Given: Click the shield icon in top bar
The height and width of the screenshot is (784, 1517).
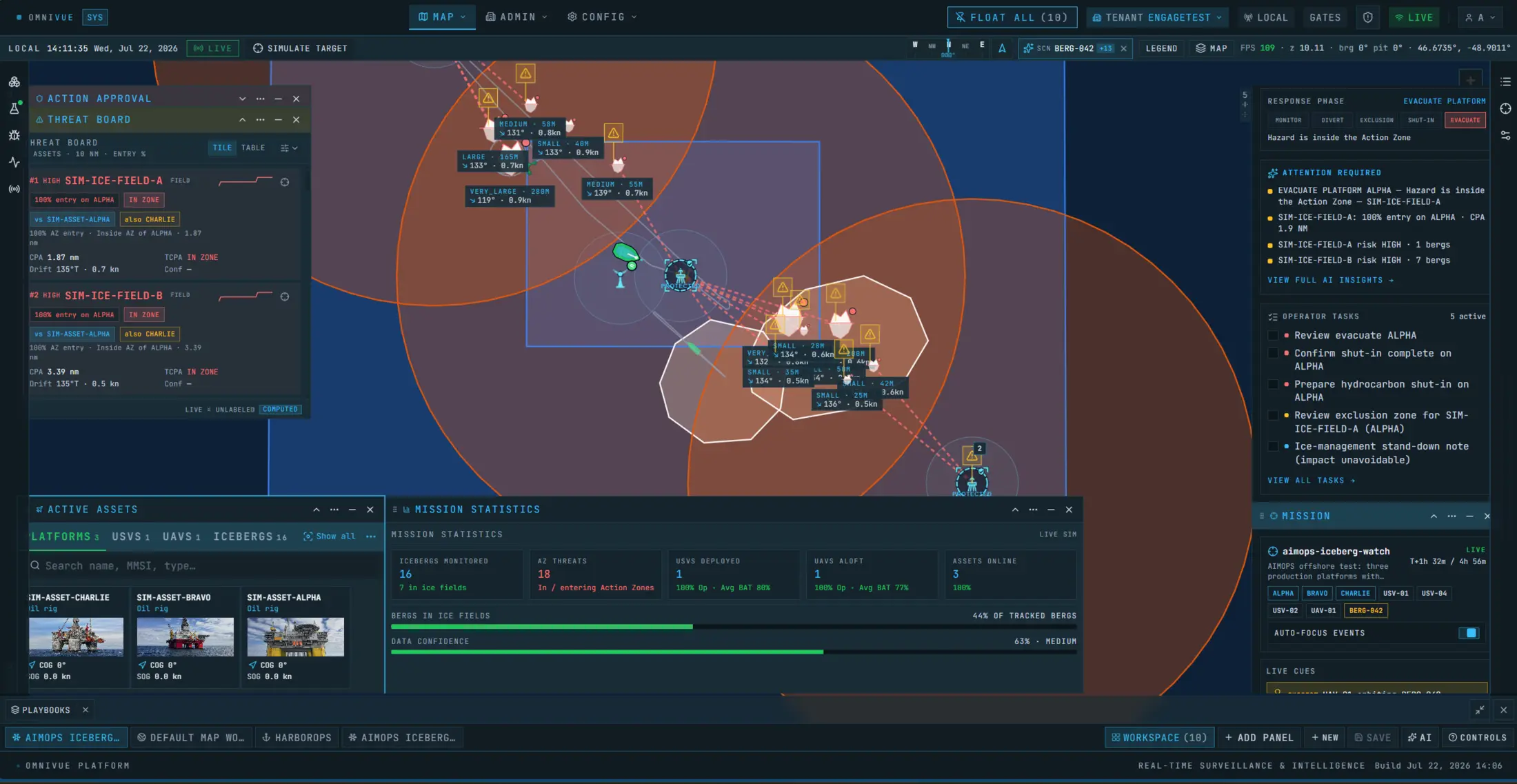Looking at the screenshot, I should point(1368,17).
